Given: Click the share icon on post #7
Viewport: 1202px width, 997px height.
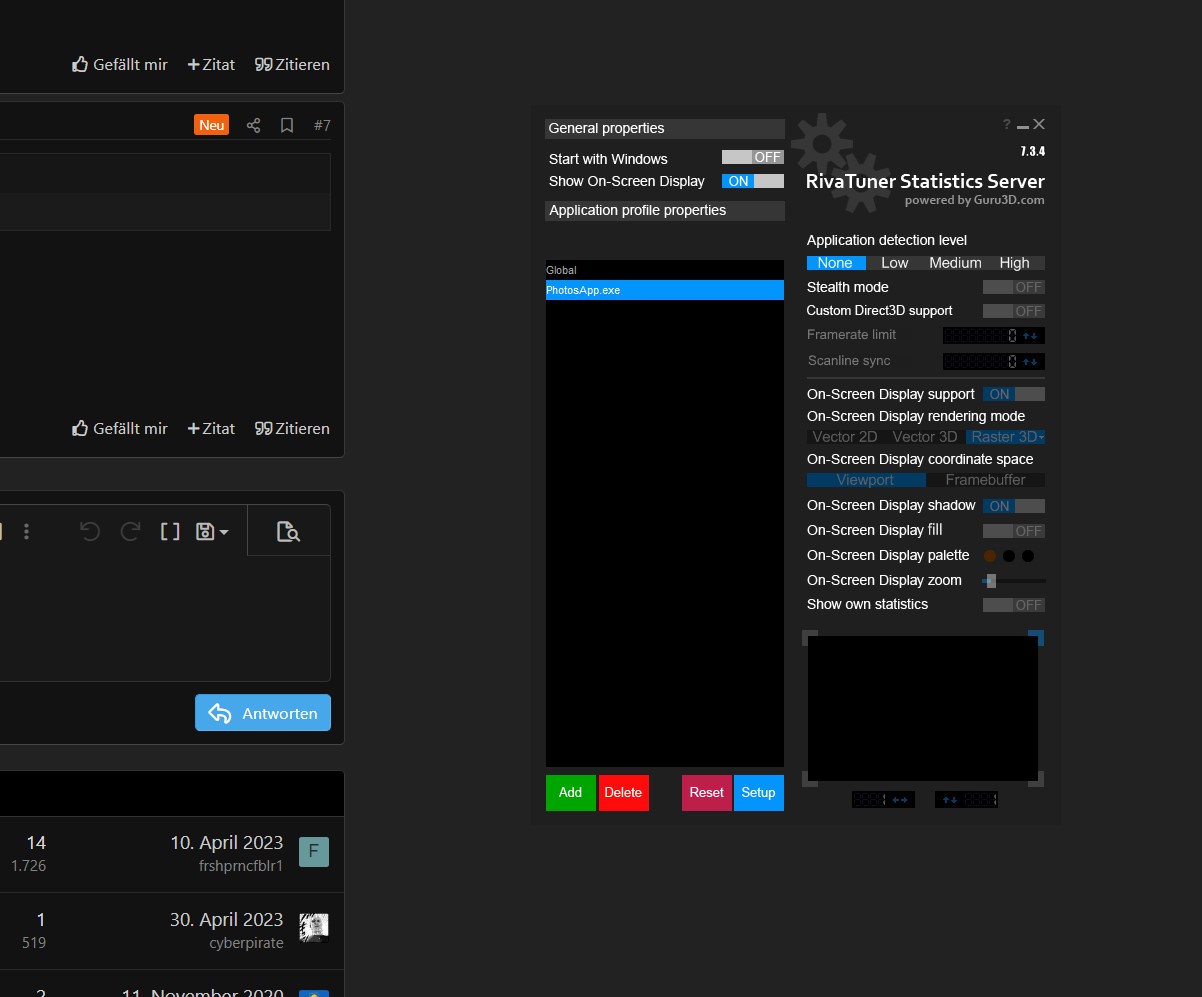Looking at the screenshot, I should pyautogui.click(x=253, y=125).
